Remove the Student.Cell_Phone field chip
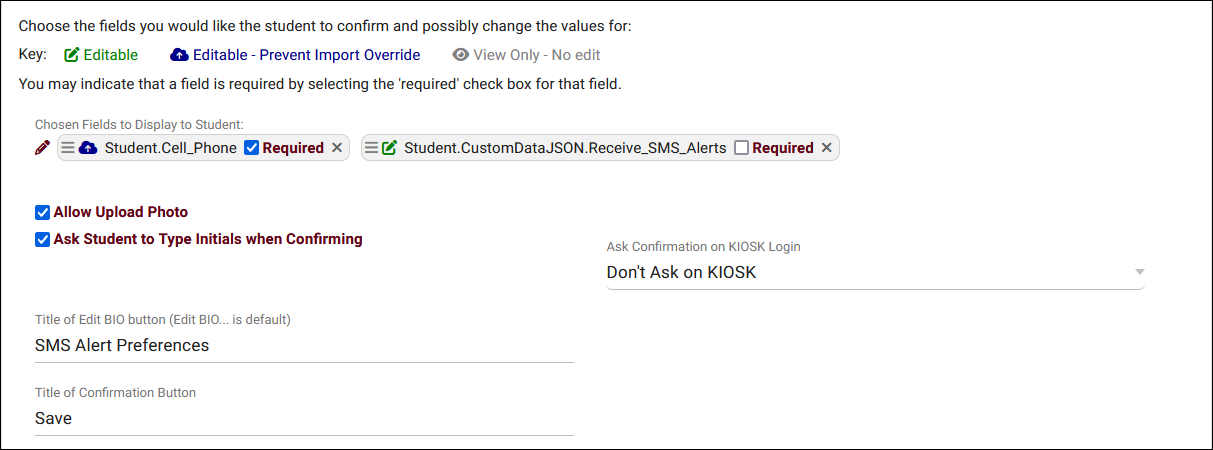The image size is (1213, 450). (x=337, y=148)
